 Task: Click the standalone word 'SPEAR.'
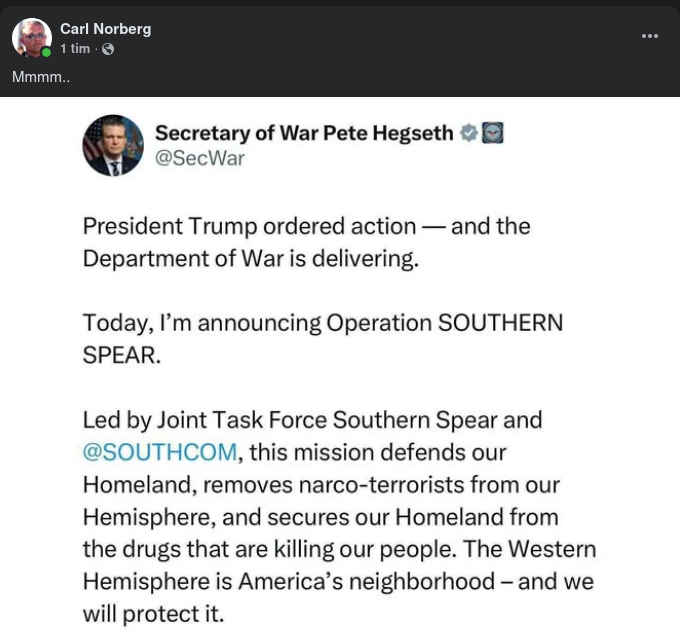click(x=121, y=355)
